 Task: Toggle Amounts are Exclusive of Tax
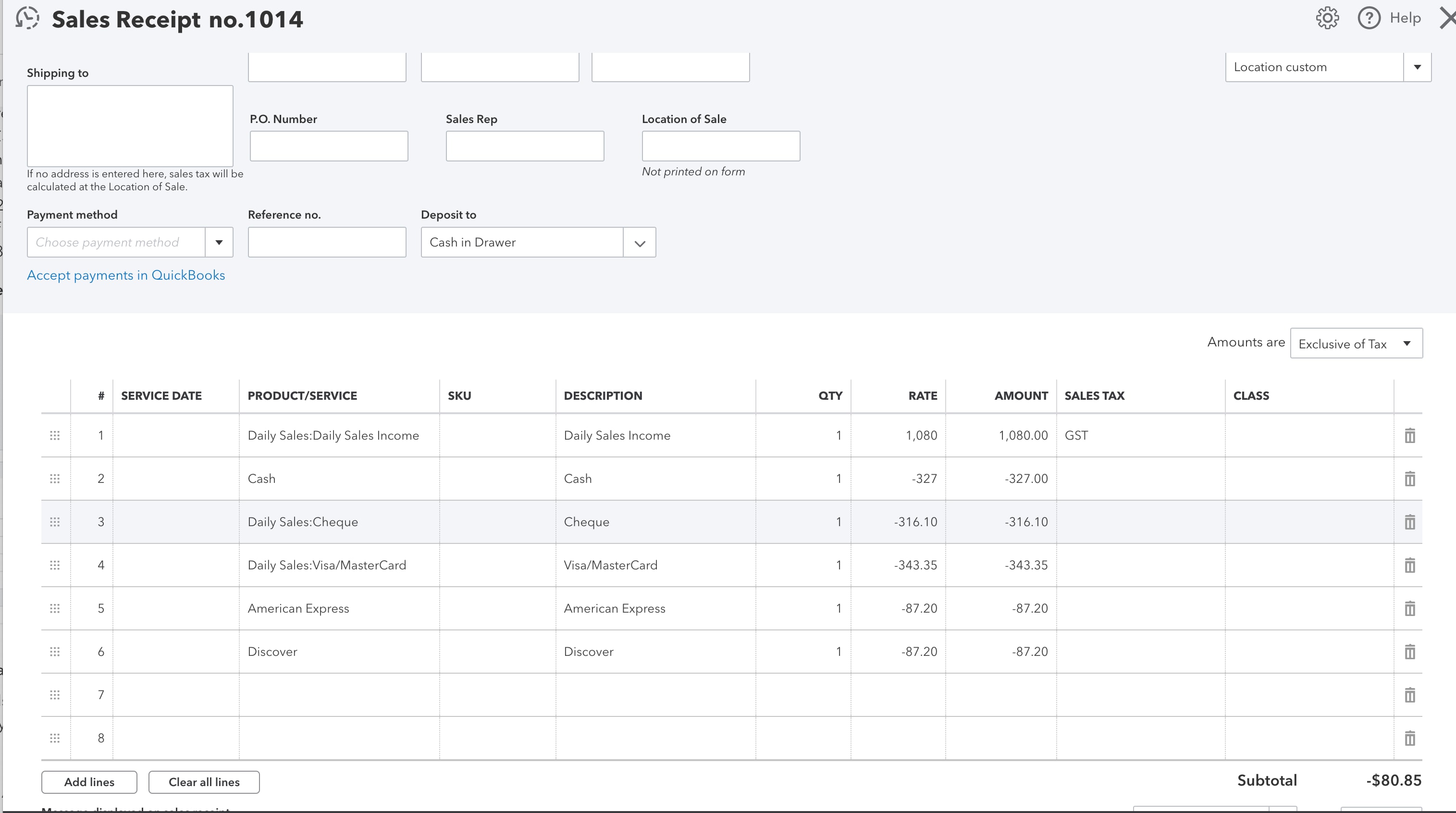coord(1355,343)
